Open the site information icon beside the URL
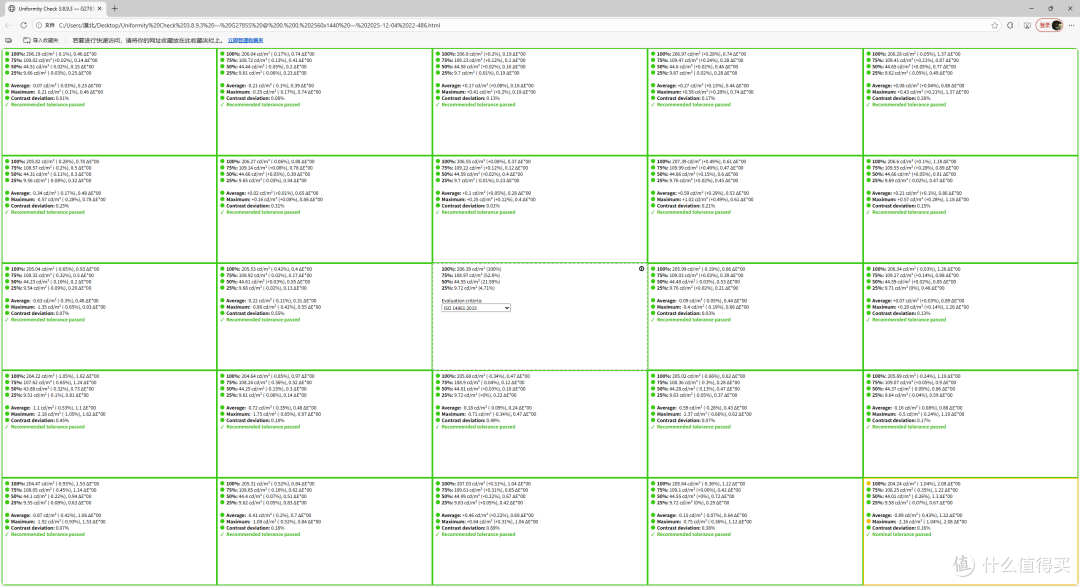 click(39, 25)
